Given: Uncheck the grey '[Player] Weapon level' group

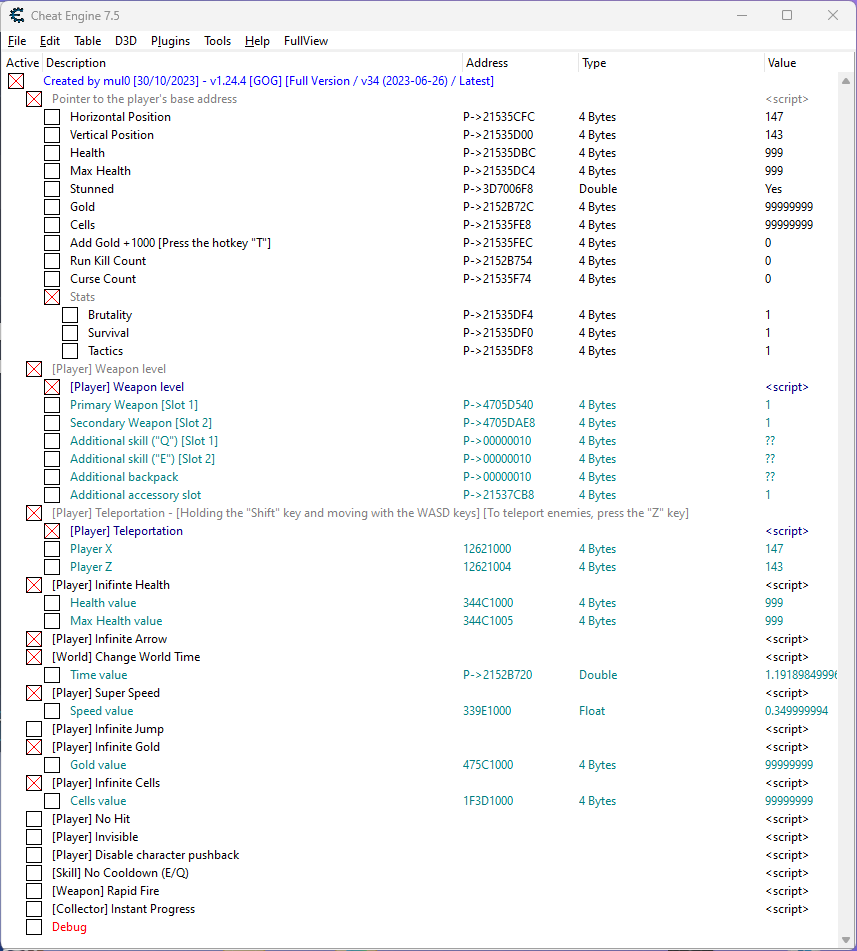Looking at the screenshot, I should click(x=34, y=369).
